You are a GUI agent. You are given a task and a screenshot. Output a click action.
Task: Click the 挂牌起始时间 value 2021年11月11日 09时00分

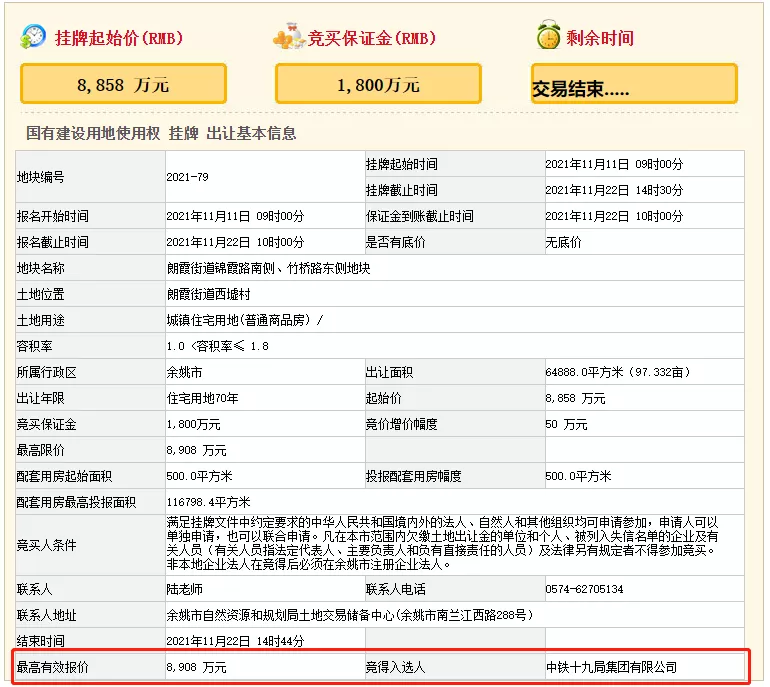pos(614,164)
